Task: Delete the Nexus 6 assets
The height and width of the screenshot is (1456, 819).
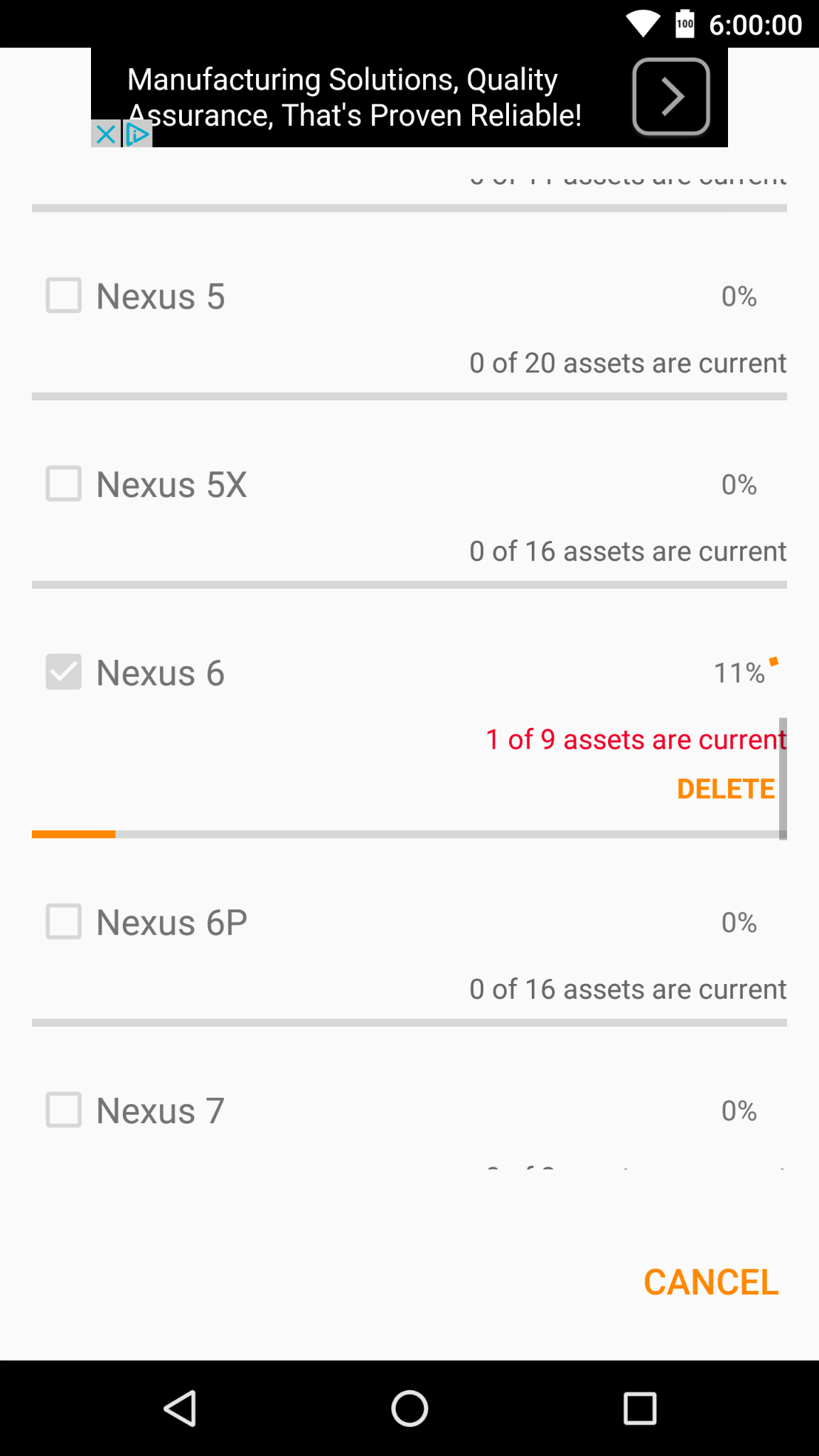Action: pos(725,789)
